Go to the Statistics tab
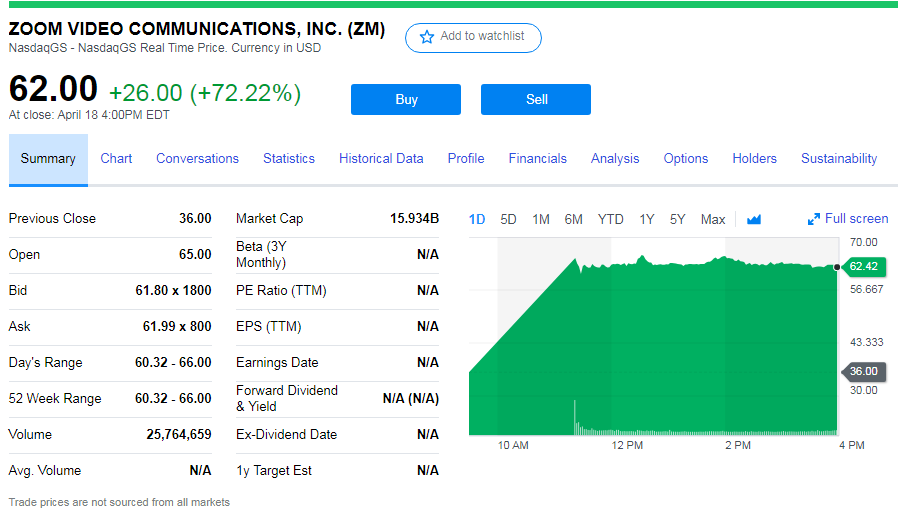 click(289, 159)
